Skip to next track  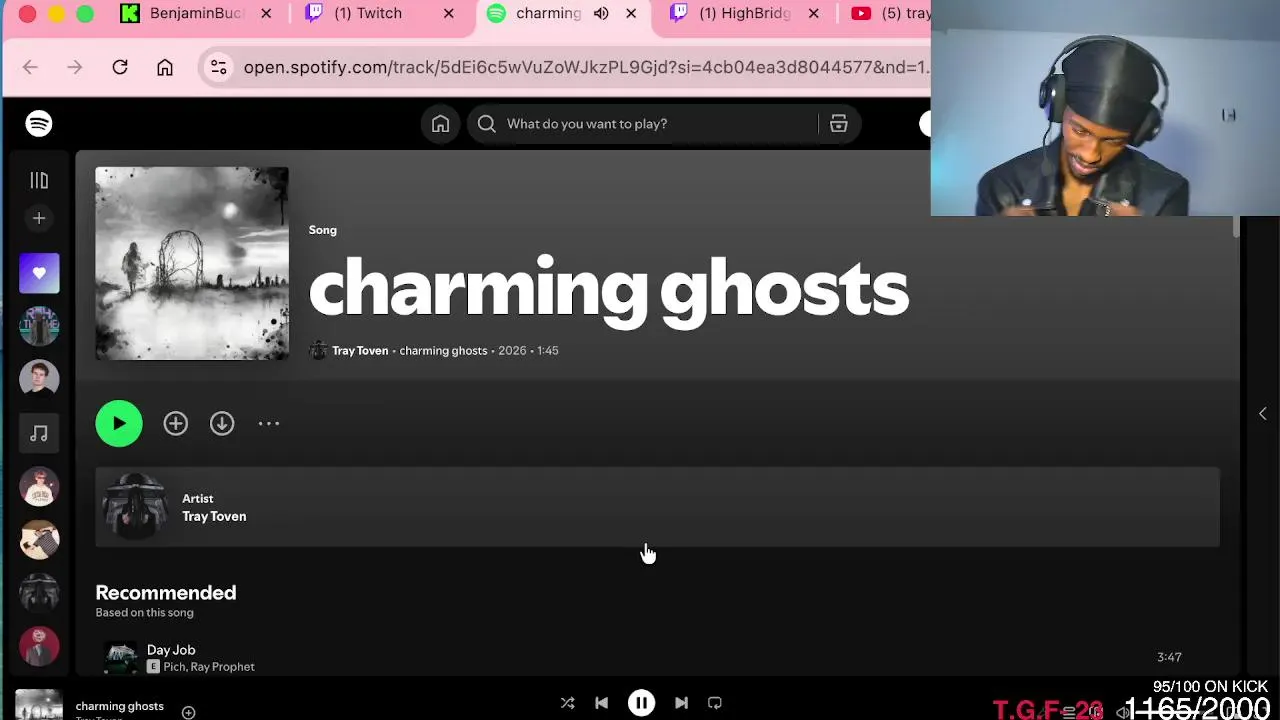[681, 703]
